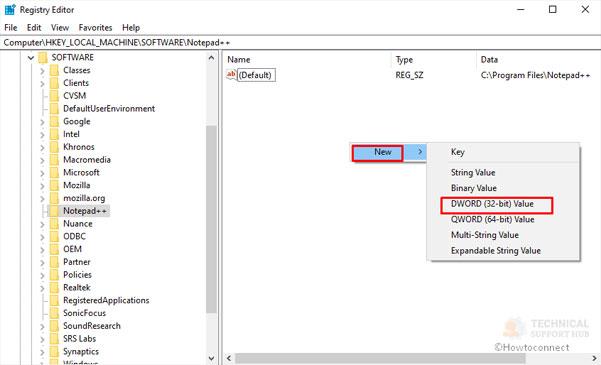
Task: Expand the Macromedia key
Action: (x=43, y=160)
